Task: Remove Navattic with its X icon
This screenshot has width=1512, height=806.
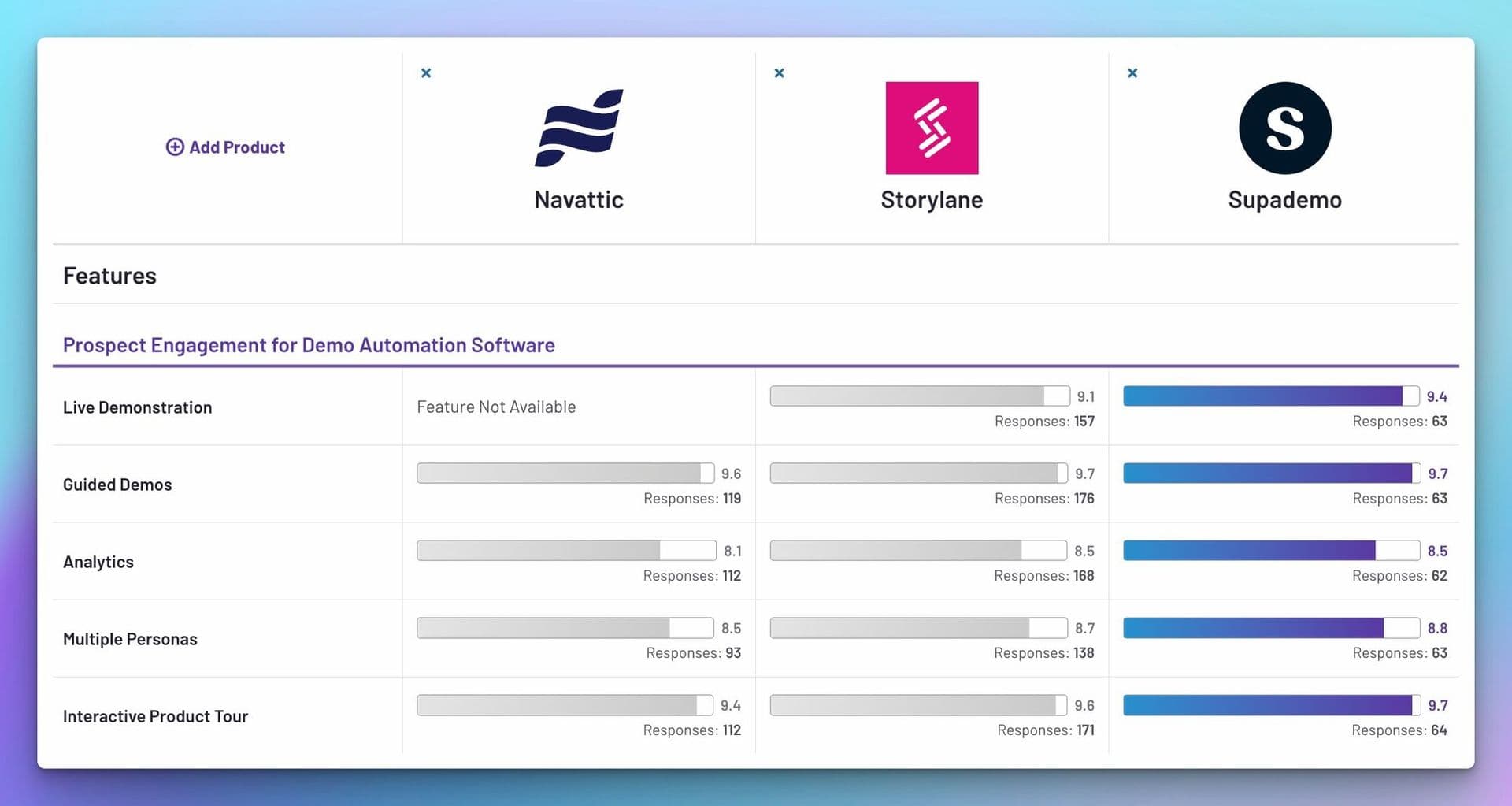Action: pyautogui.click(x=426, y=73)
